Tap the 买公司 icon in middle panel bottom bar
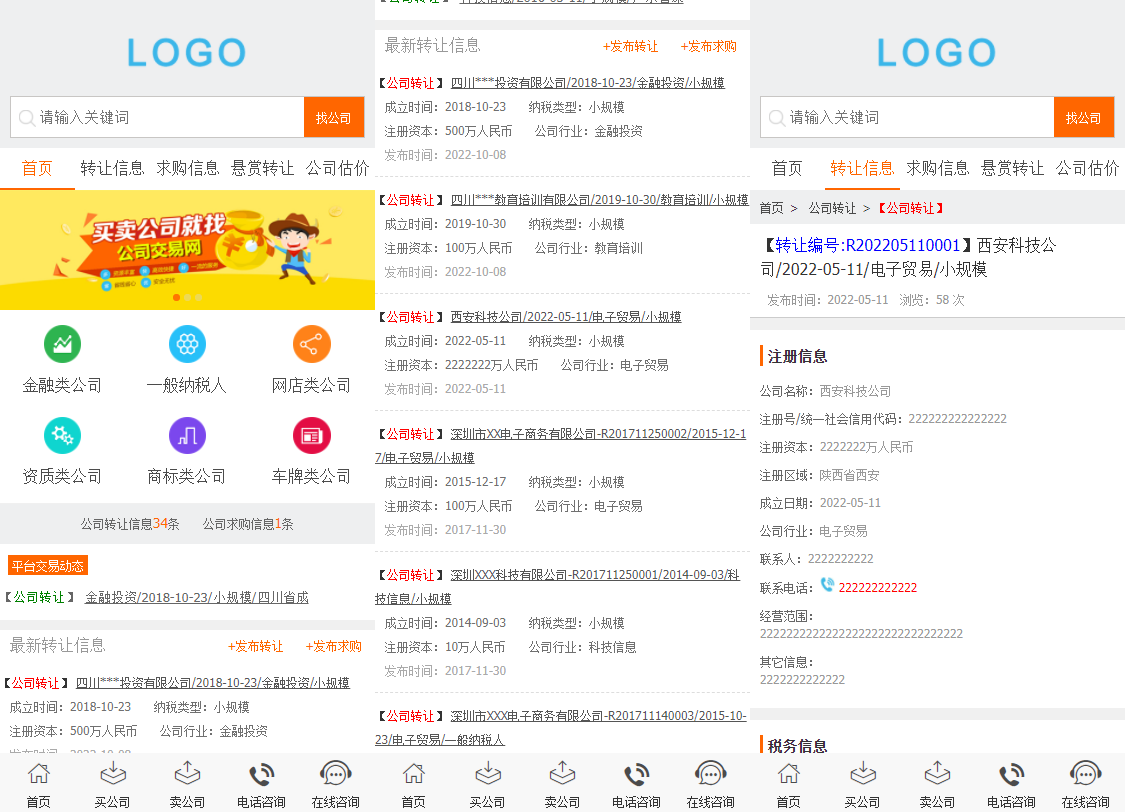 pos(488,774)
